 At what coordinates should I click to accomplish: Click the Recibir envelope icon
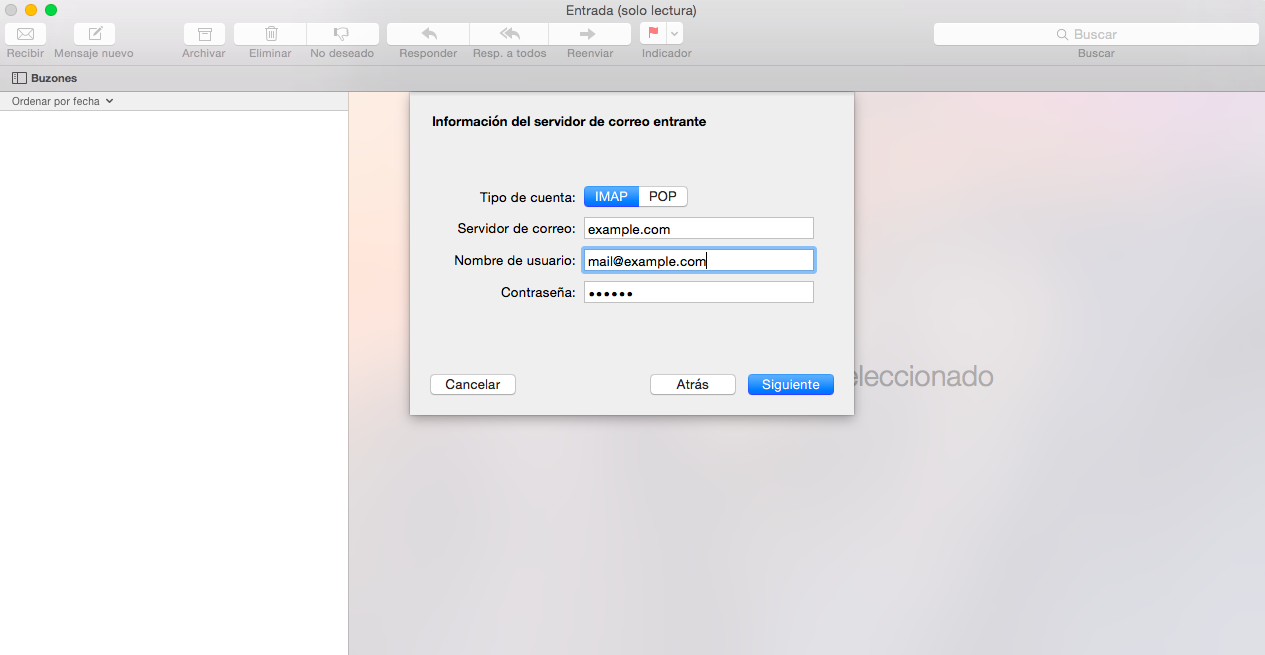pyautogui.click(x=25, y=33)
